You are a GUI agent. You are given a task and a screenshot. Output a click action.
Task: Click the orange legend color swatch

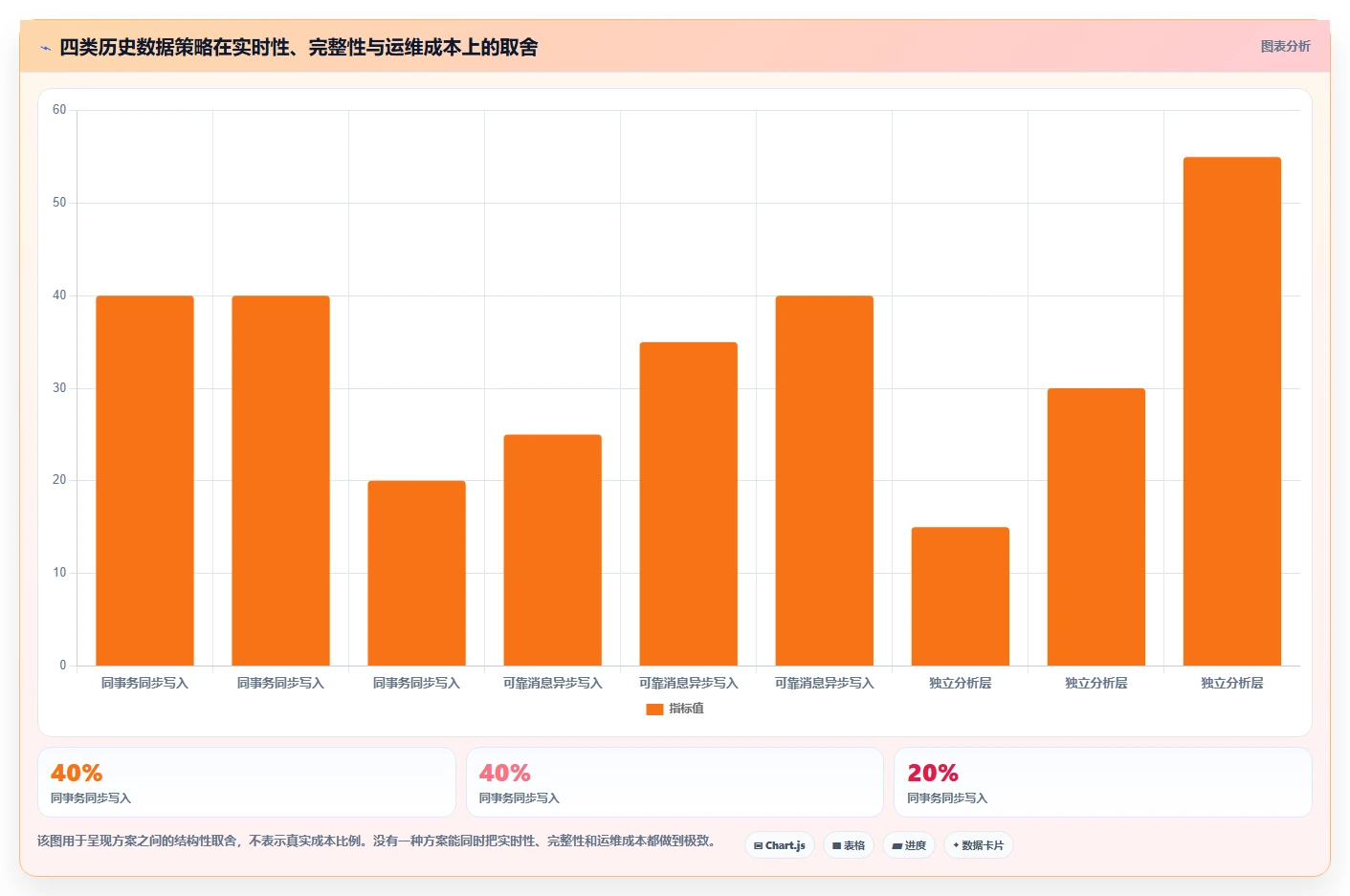coord(654,710)
